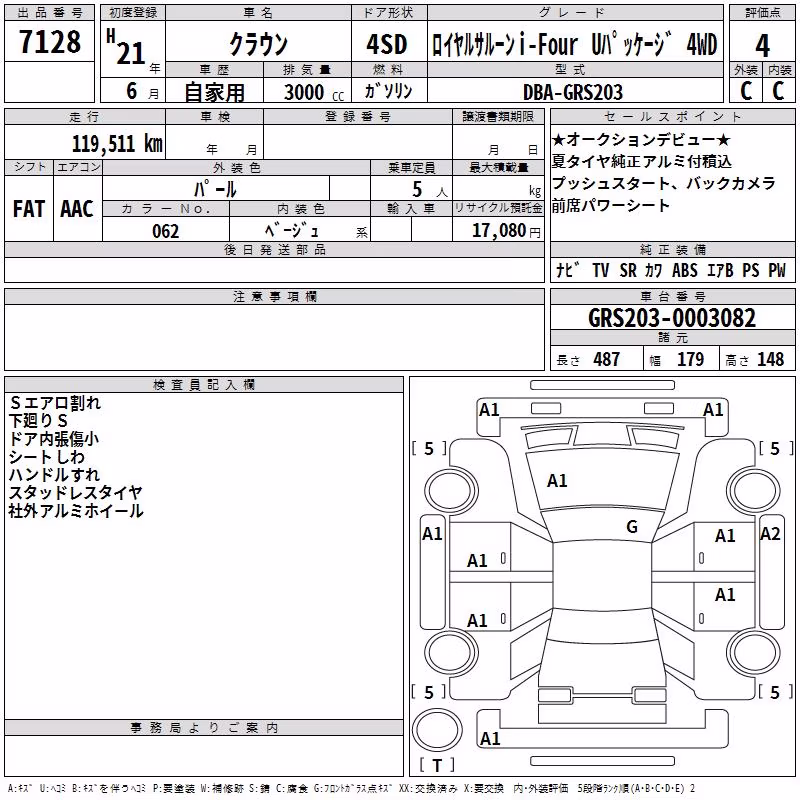Click the ABS equipment code
800x800 pixels.
point(685,270)
